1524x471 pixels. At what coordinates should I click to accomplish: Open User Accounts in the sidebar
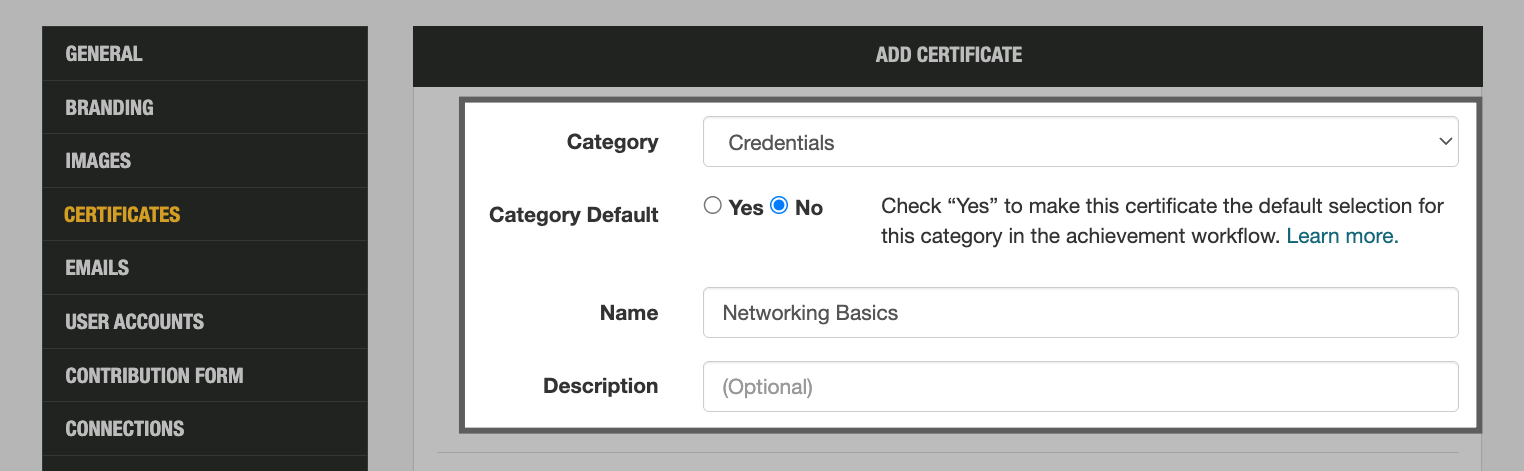(134, 322)
